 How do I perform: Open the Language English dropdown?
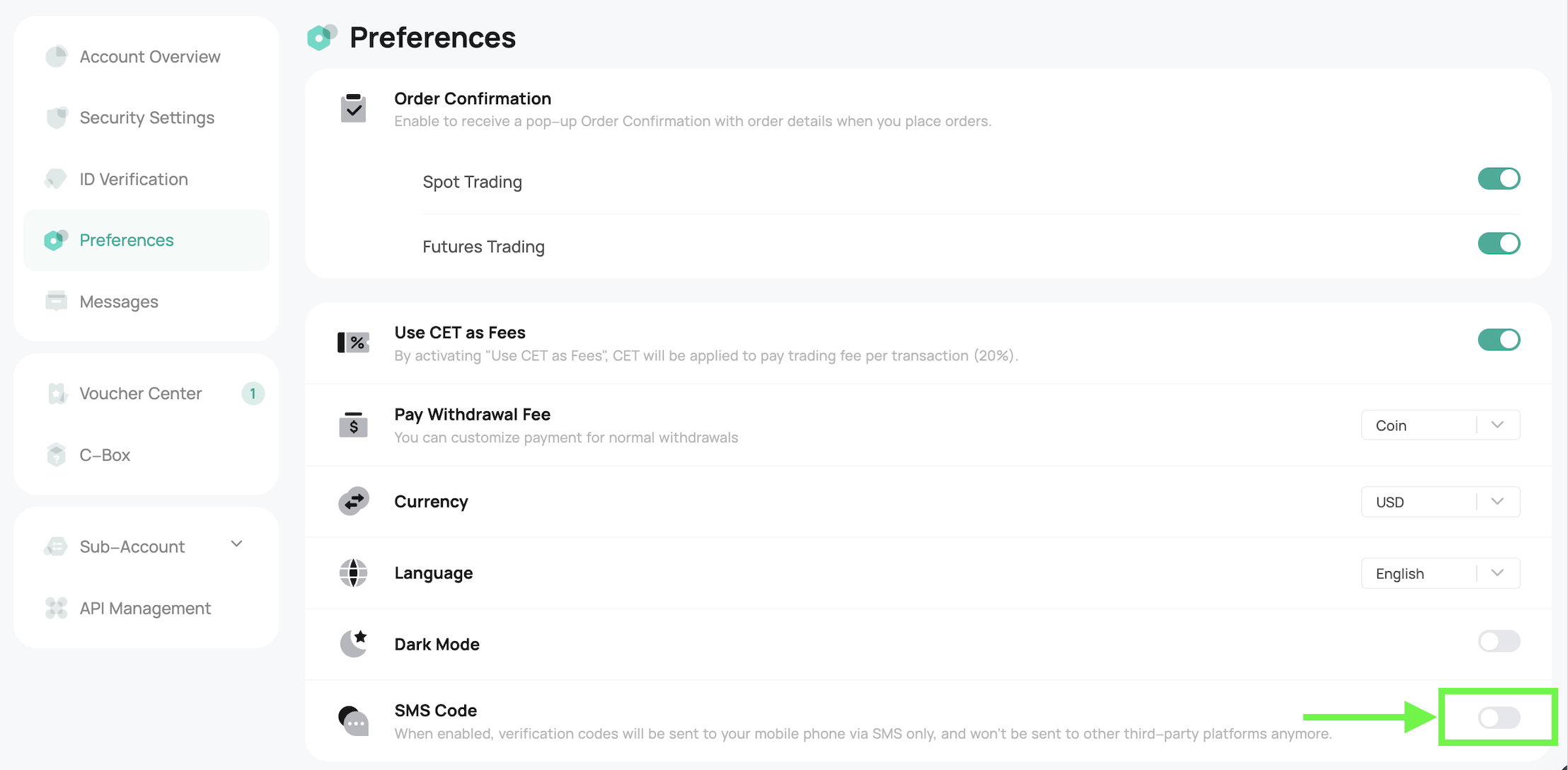[x=1440, y=573]
